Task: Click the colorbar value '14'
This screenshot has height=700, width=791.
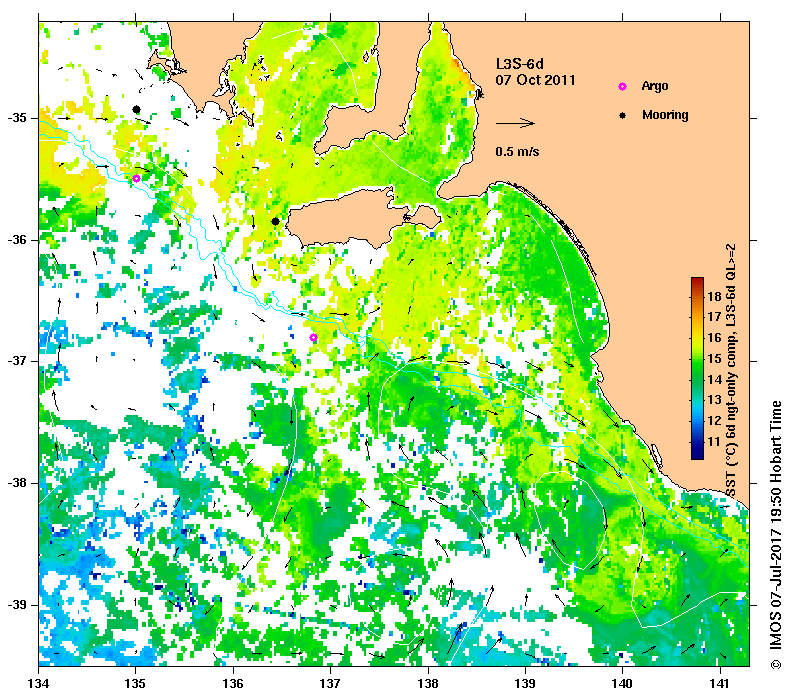Action: [714, 379]
